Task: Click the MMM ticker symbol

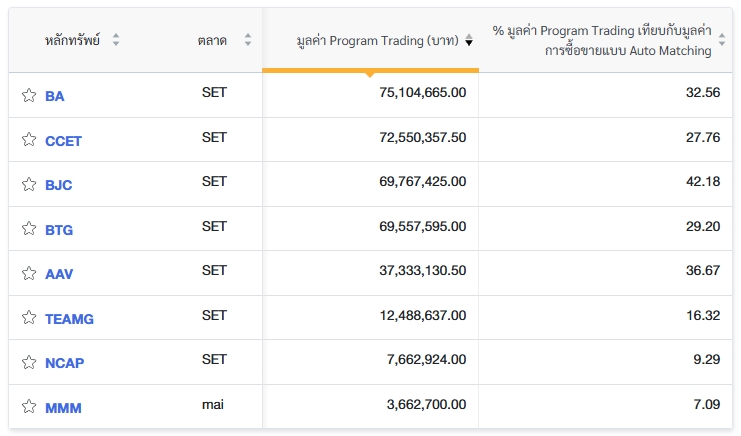Action: [63, 408]
